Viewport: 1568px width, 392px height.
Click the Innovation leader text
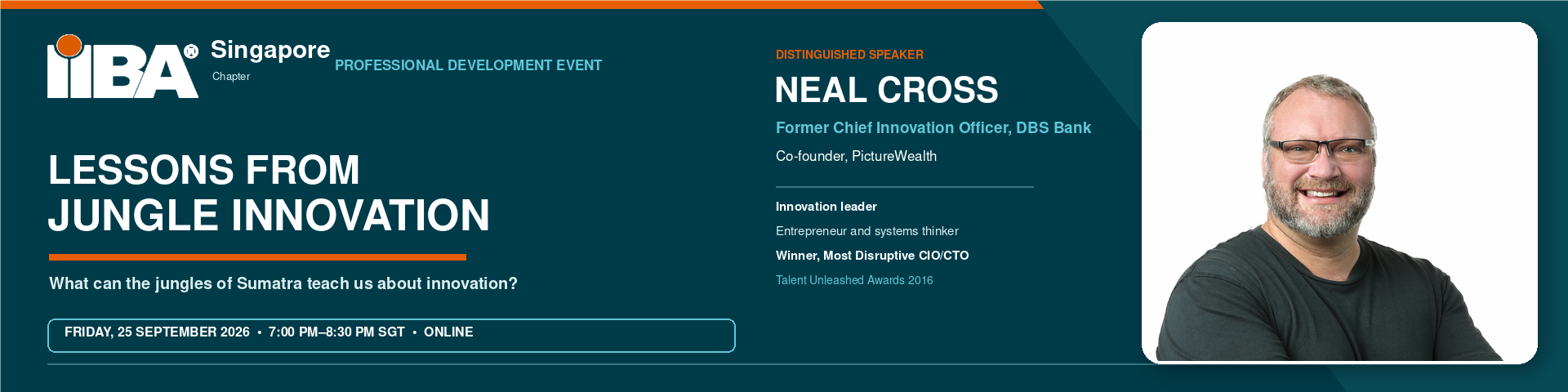pyautogui.click(x=826, y=207)
